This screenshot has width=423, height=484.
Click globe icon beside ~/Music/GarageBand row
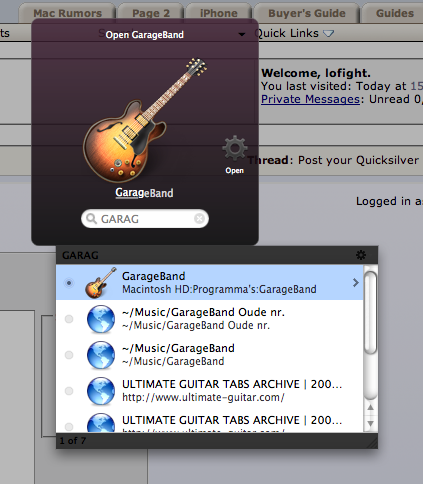pos(101,355)
